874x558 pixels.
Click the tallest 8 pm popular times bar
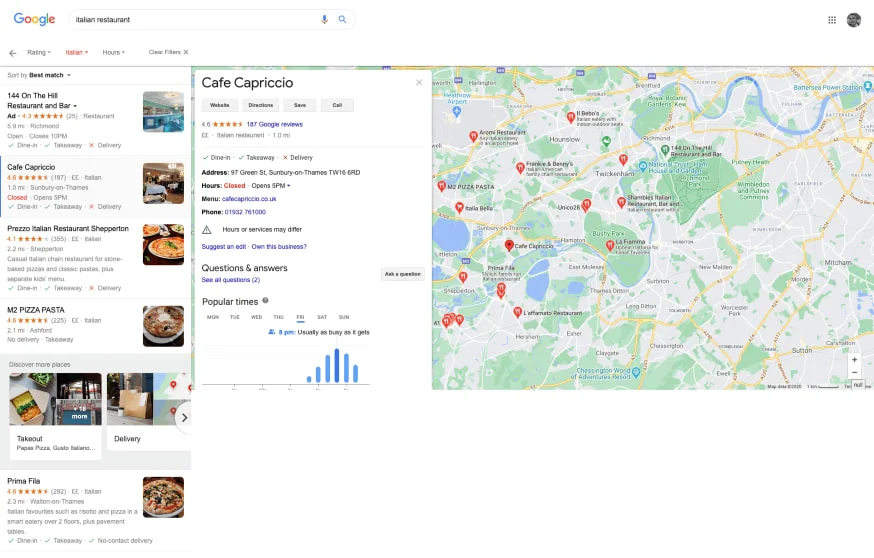(x=337, y=366)
